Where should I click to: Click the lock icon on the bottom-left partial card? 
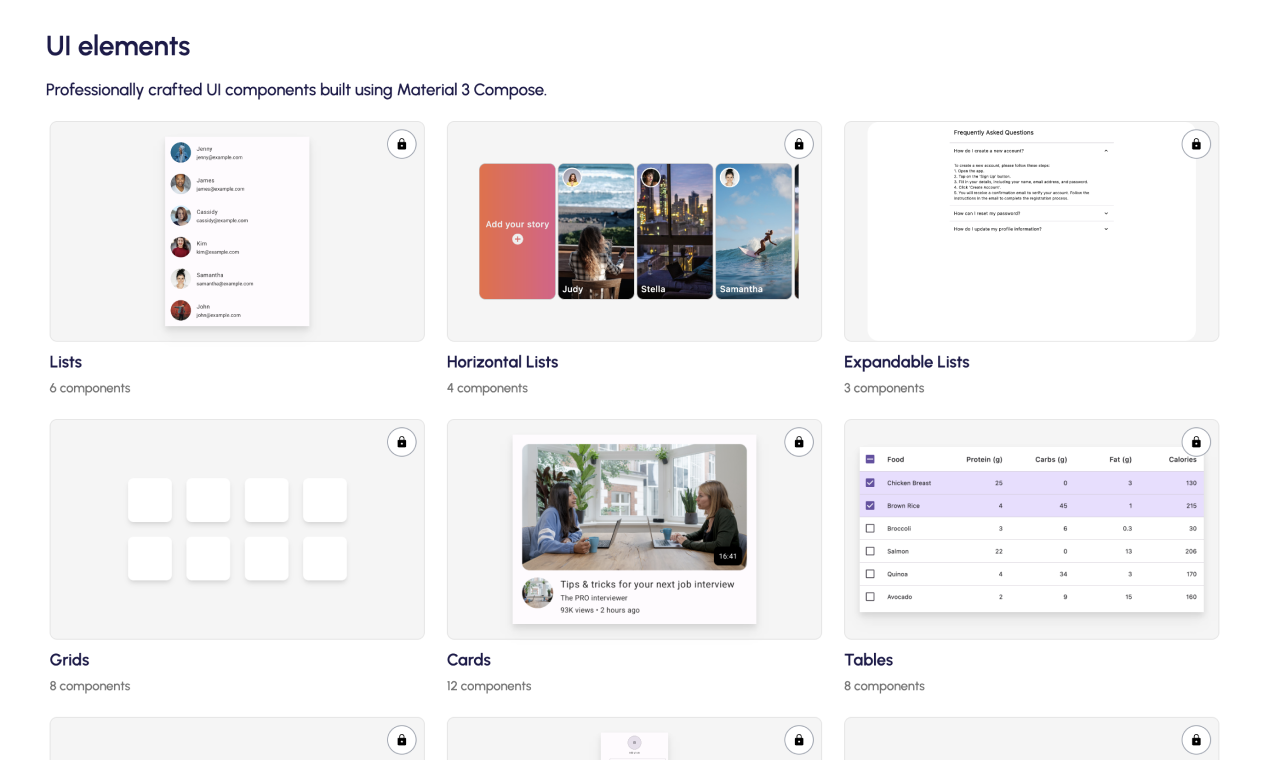pyautogui.click(x=401, y=740)
